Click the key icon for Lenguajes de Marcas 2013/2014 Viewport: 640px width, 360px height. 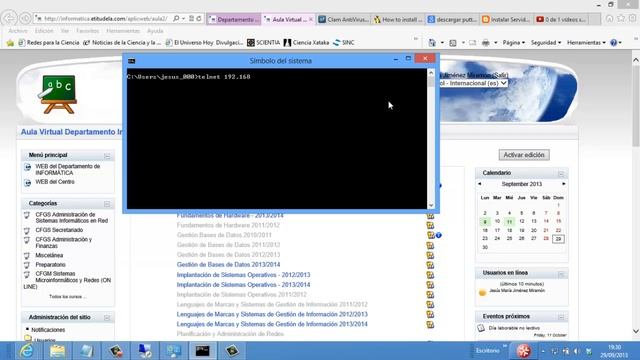tap(430, 324)
